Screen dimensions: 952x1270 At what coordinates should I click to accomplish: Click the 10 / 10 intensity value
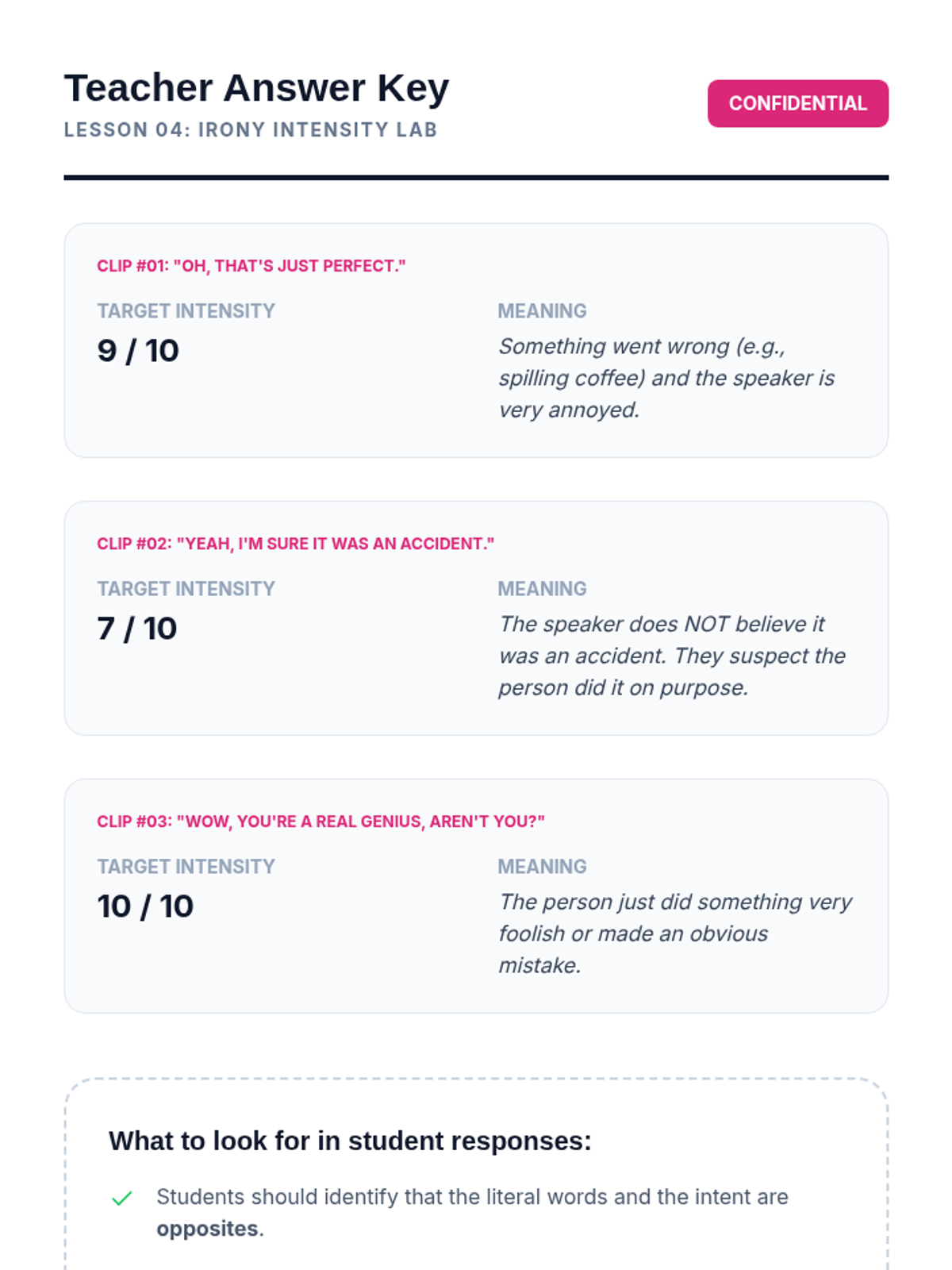point(145,906)
